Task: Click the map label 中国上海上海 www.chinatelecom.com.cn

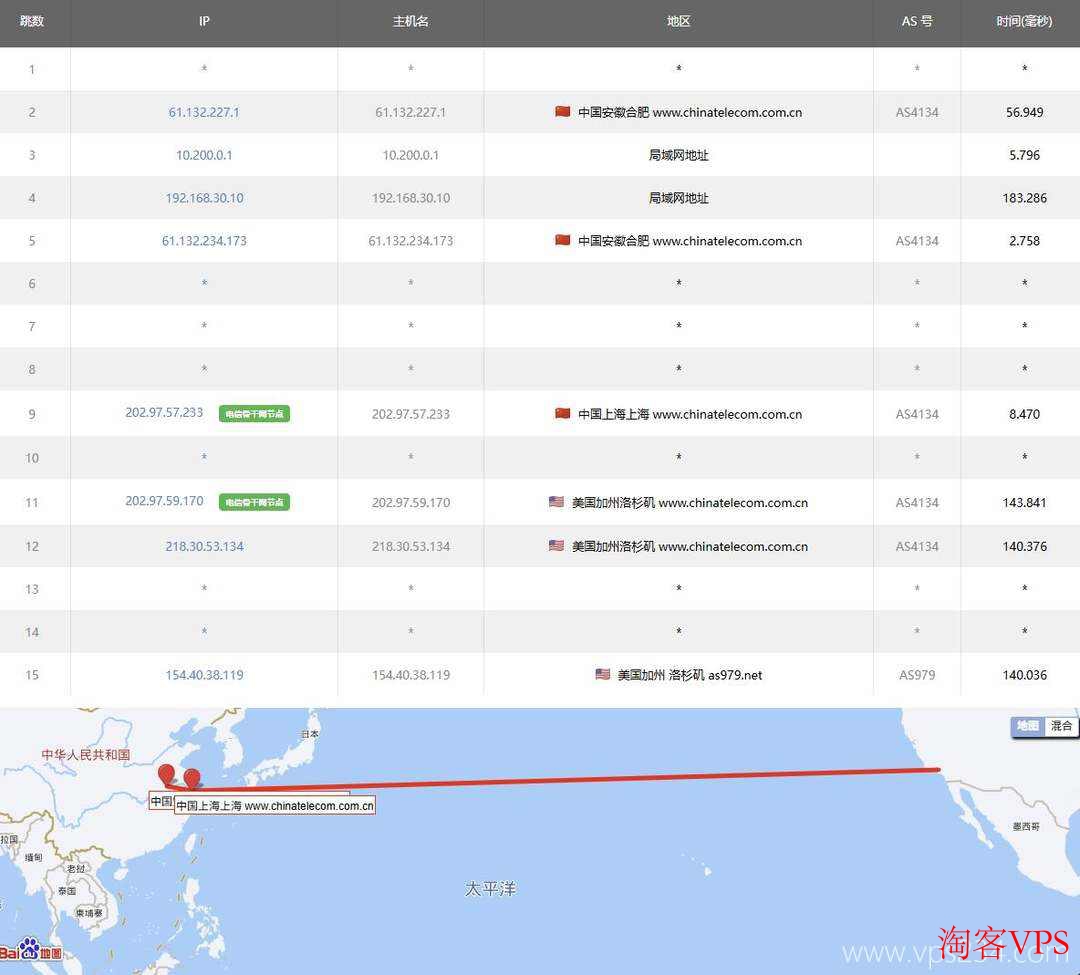Action: coord(275,806)
